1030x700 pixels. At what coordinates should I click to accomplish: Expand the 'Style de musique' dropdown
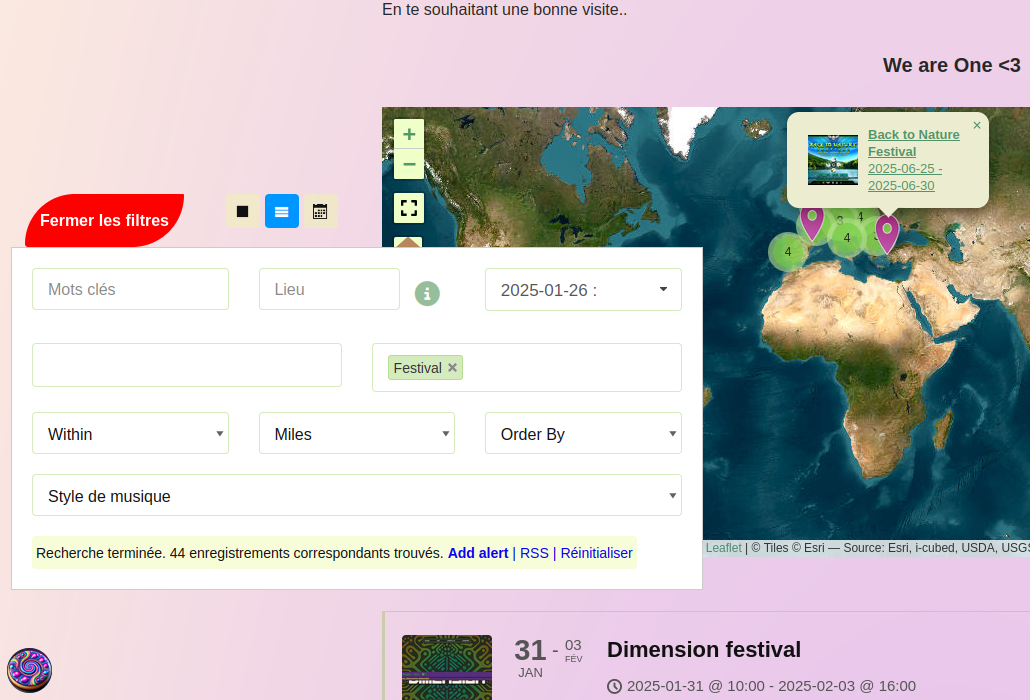357,495
